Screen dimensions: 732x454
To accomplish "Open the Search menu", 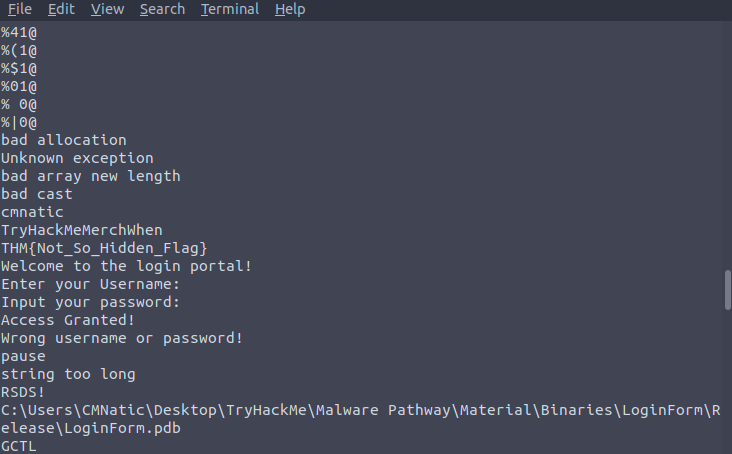I will 162,9.
